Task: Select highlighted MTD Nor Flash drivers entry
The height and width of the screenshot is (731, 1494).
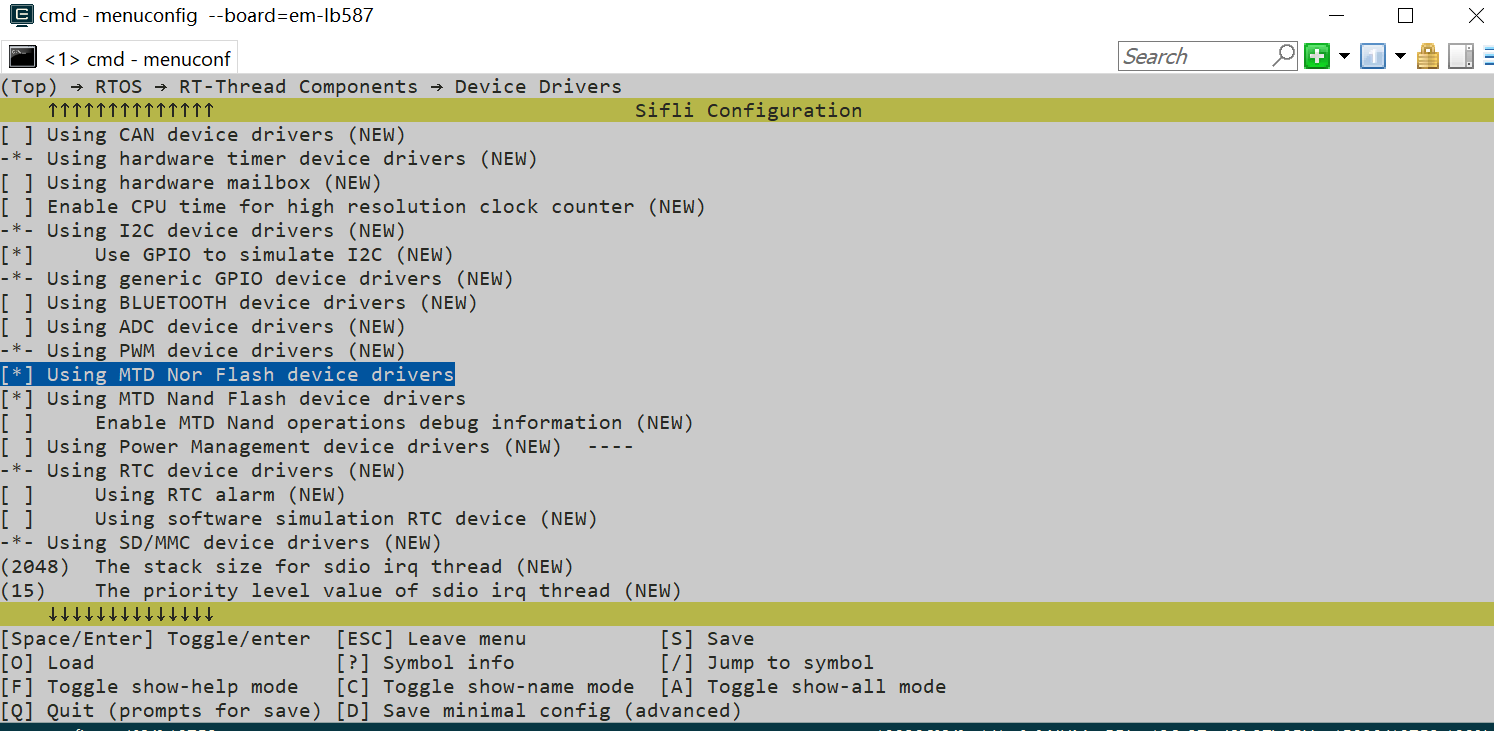Action: click(250, 375)
